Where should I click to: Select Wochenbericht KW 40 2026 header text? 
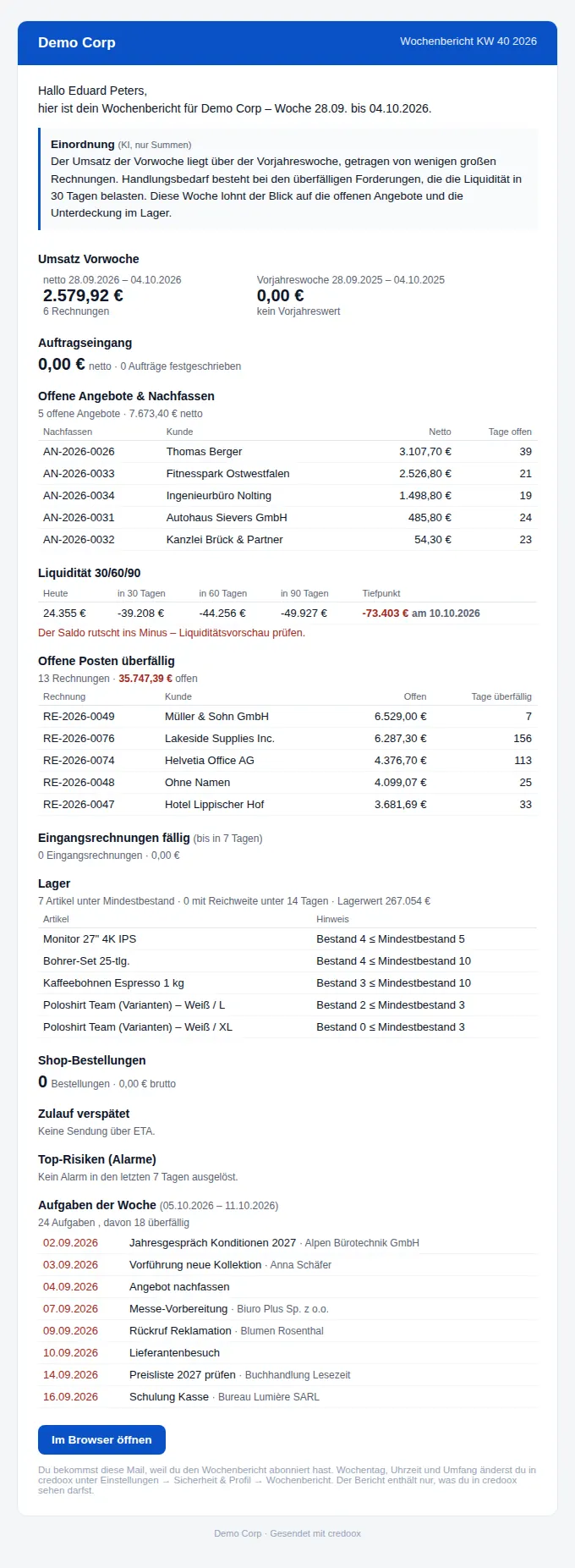(x=468, y=41)
